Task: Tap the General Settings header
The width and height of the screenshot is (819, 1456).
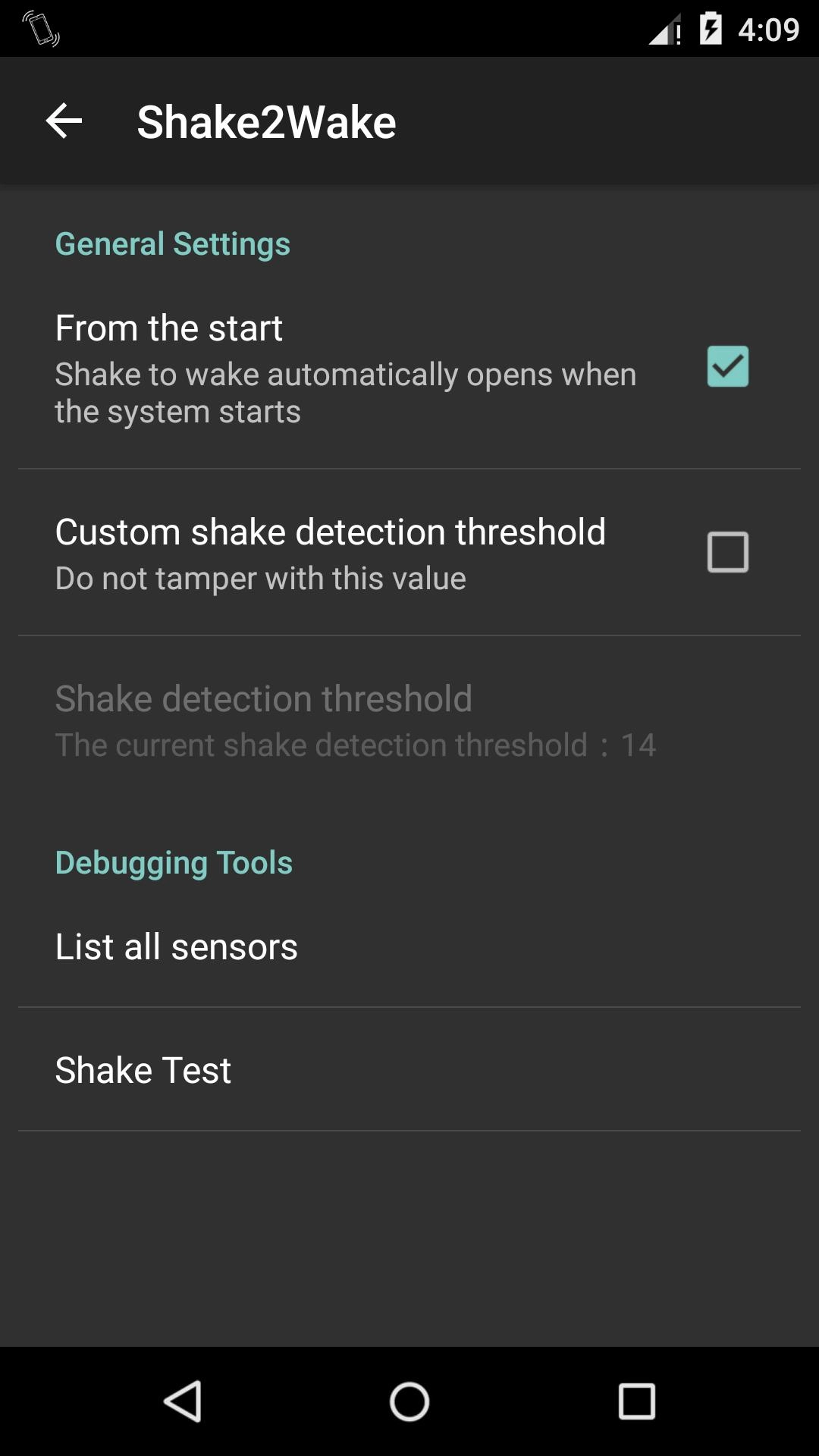Action: [173, 244]
